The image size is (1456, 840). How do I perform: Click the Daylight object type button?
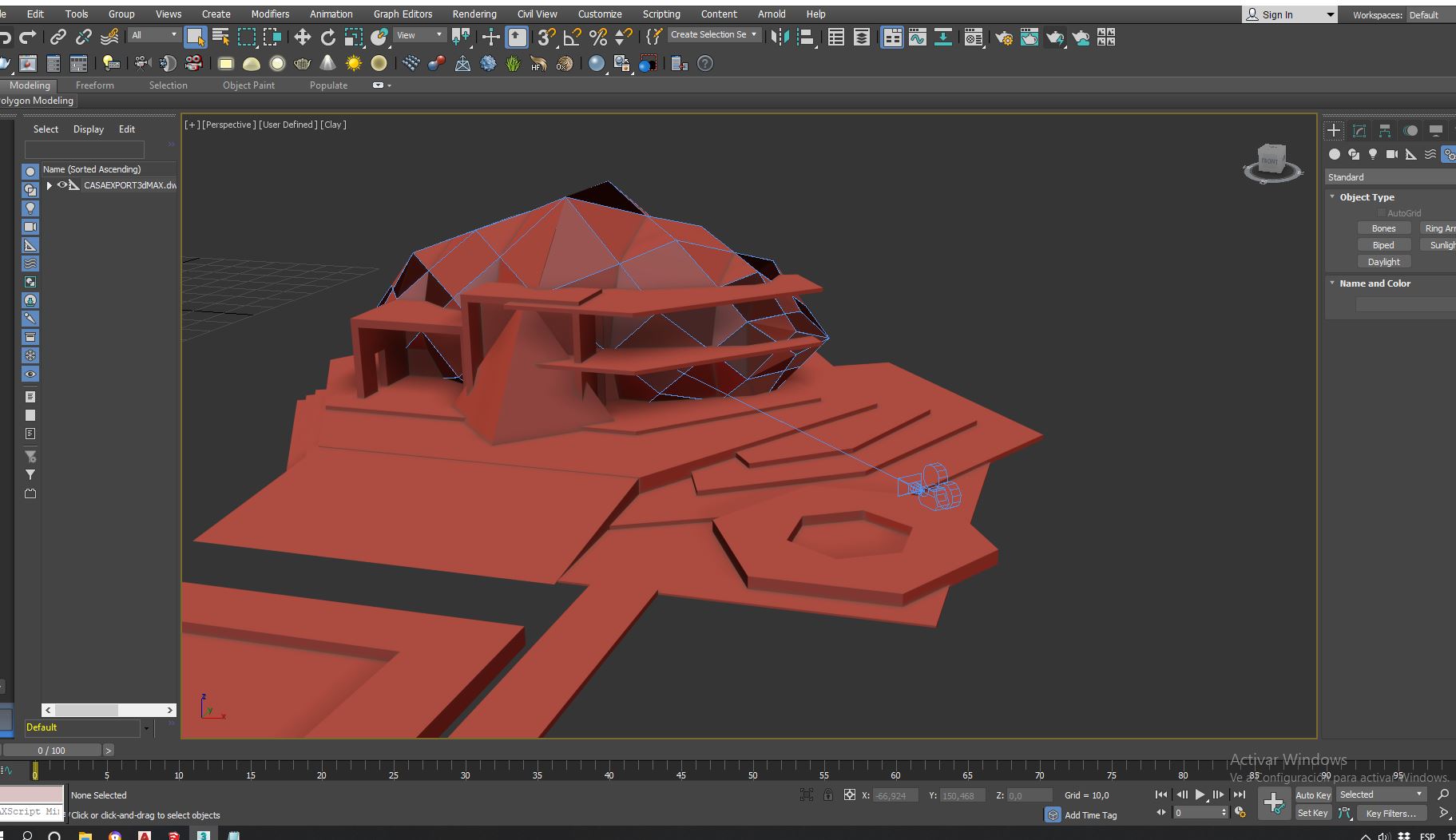click(x=1383, y=262)
